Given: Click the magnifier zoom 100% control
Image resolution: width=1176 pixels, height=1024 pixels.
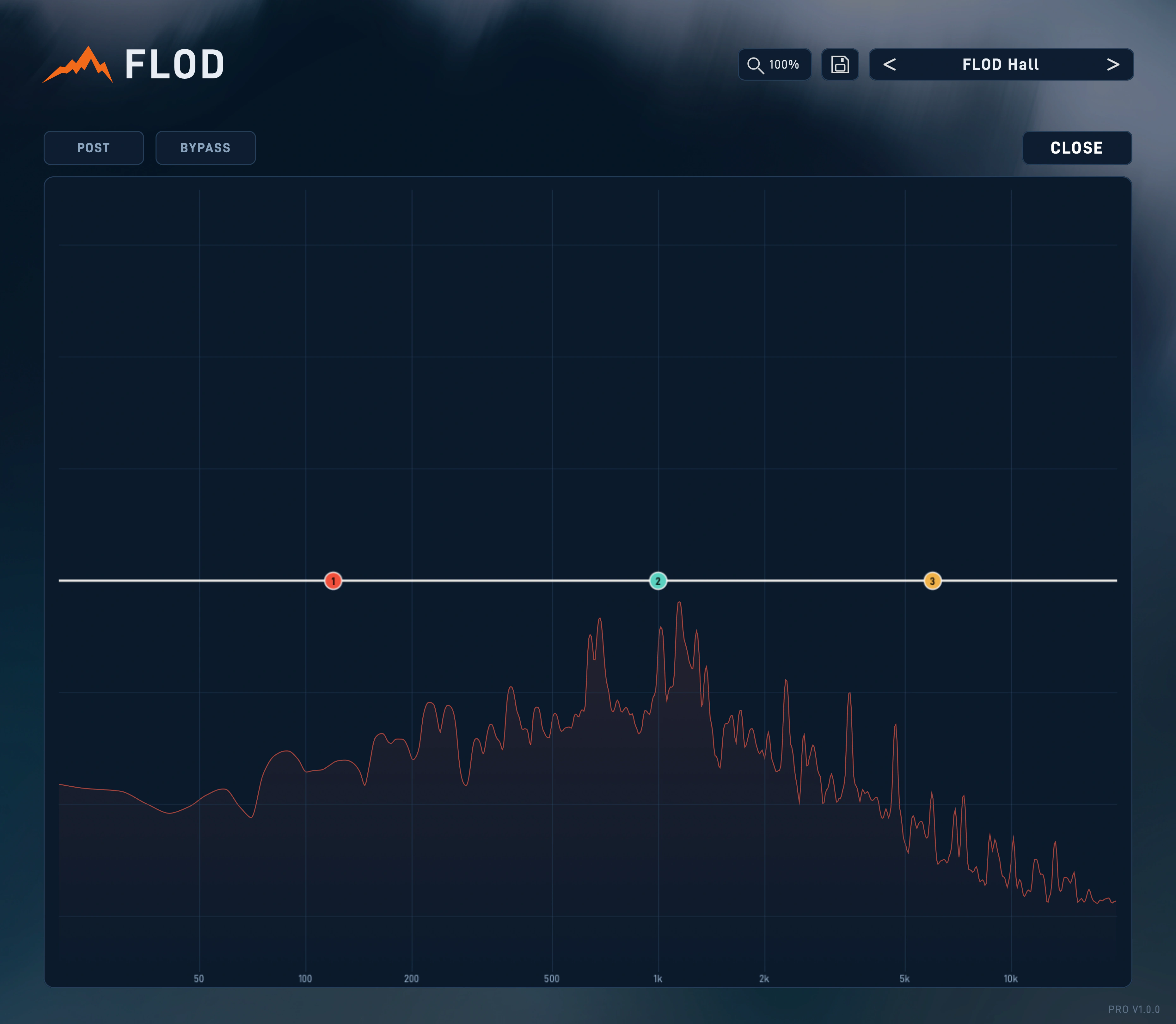Looking at the screenshot, I should point(774,64).
